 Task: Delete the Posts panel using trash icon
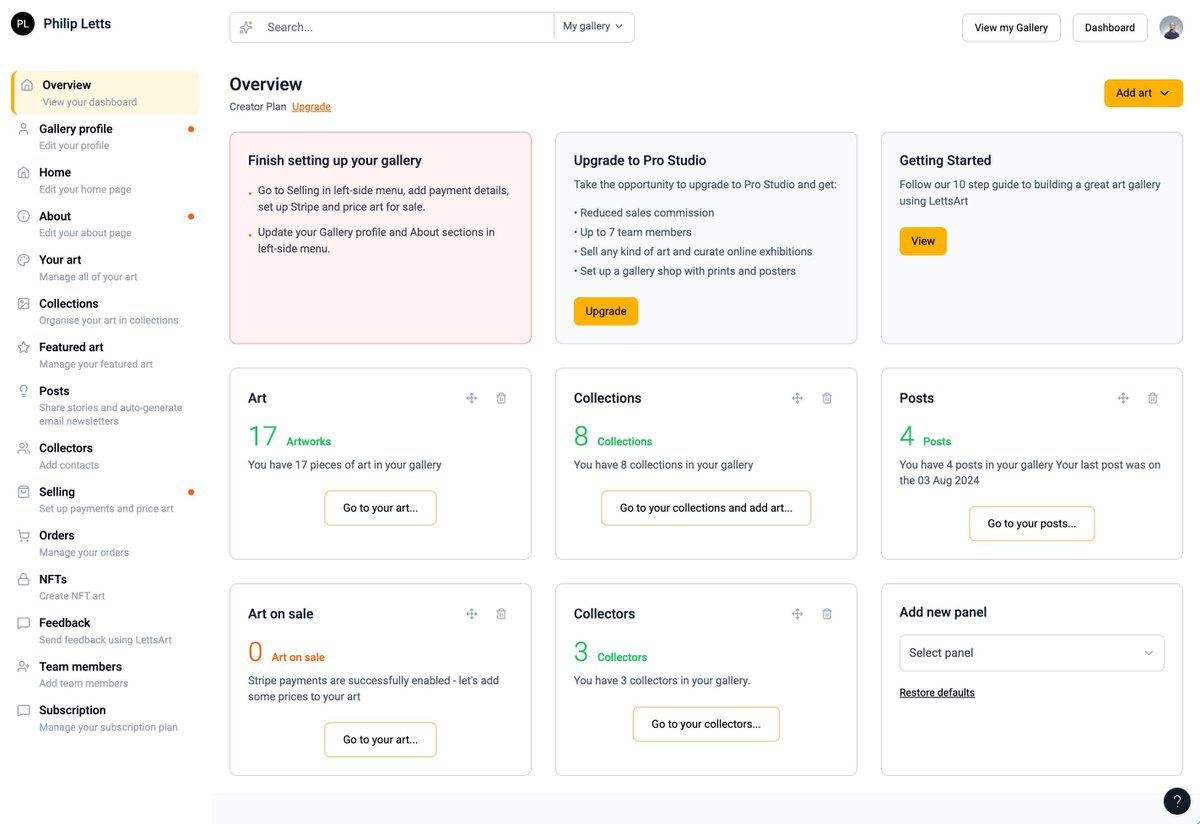1153,398
